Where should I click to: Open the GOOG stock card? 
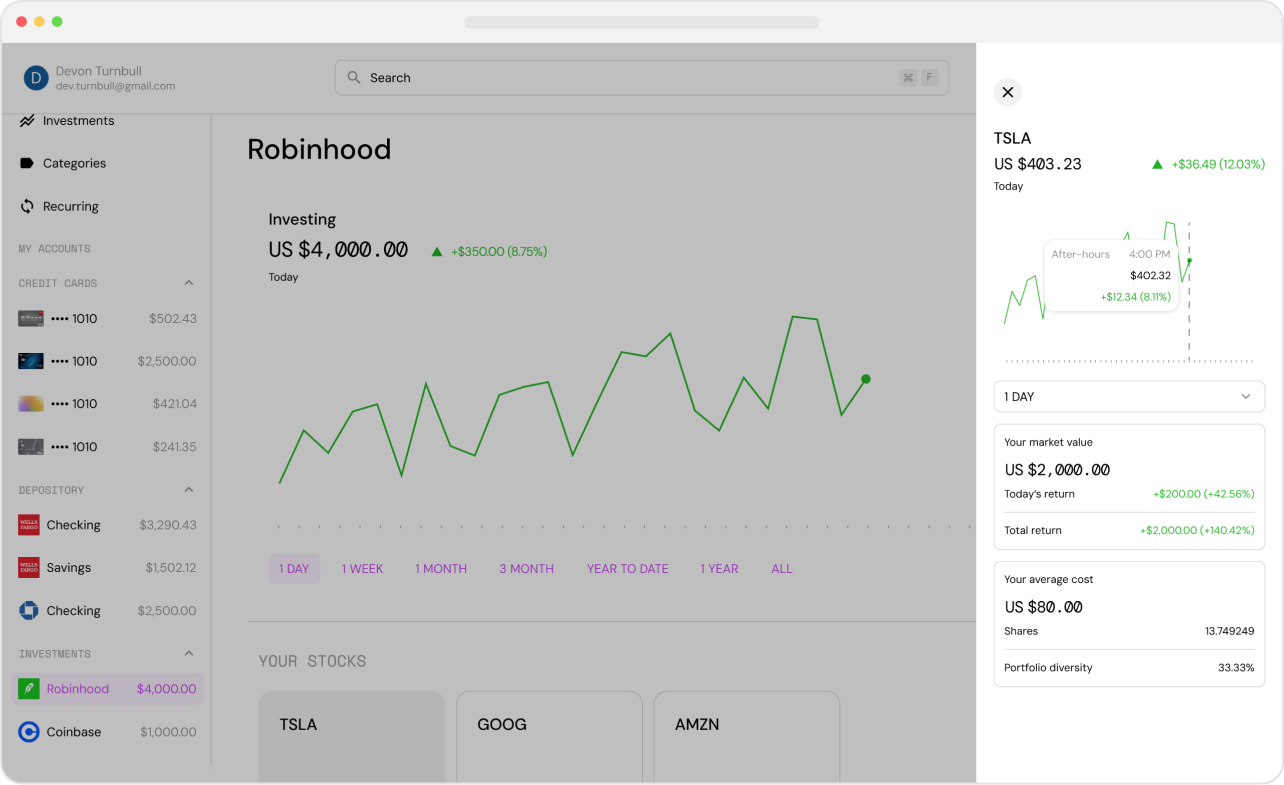tap(549, 736)
